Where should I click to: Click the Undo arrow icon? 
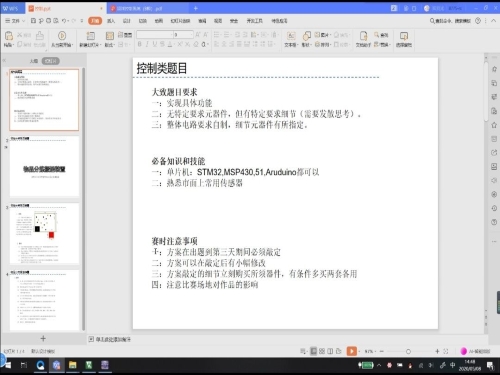(x=64, y=21)
